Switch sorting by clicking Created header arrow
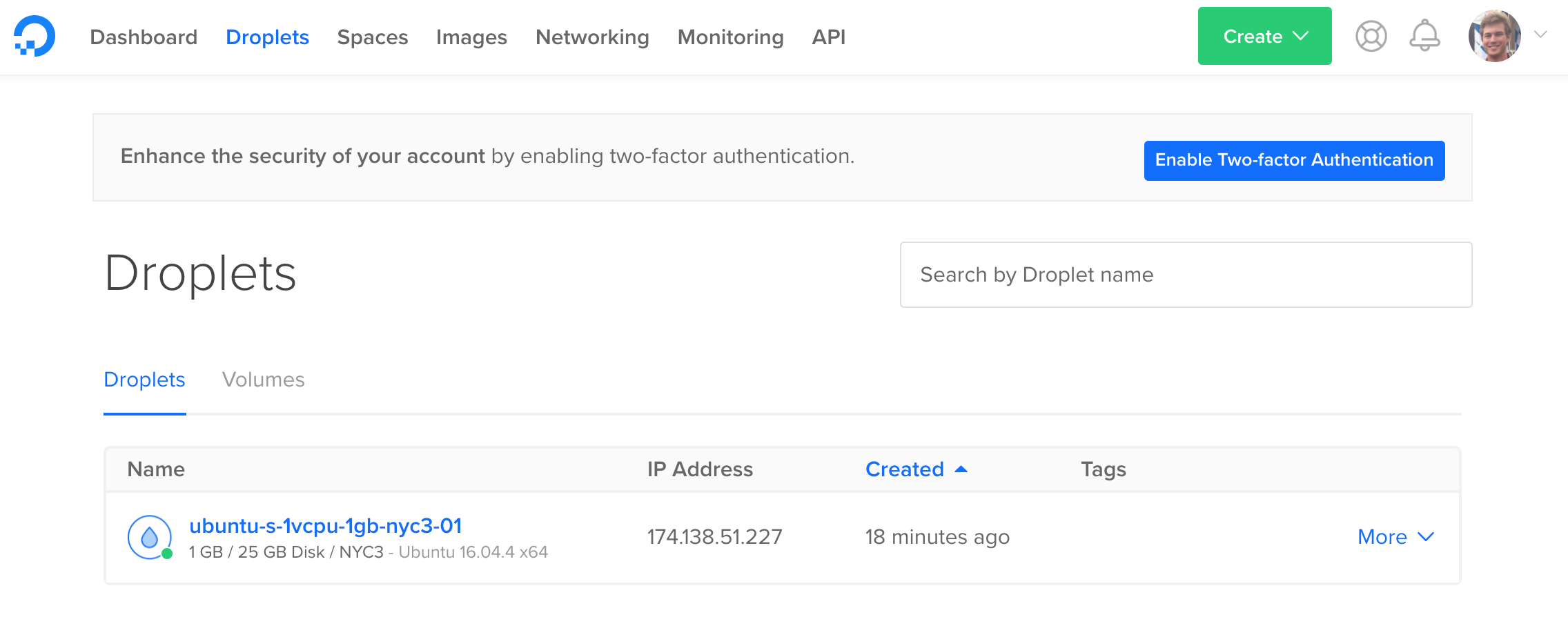This screenshot has width=1568, height=635. (961, 469)
